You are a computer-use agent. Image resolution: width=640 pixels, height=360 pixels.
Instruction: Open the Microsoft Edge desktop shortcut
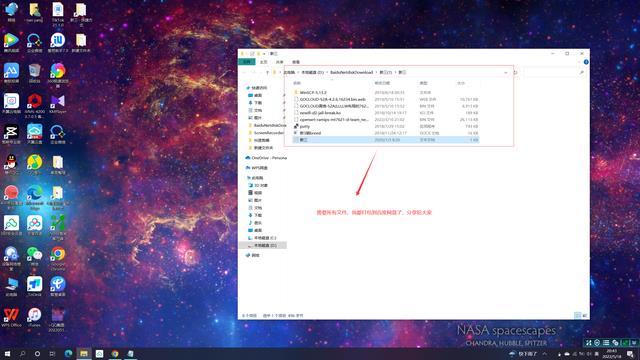tap(35, 198)
